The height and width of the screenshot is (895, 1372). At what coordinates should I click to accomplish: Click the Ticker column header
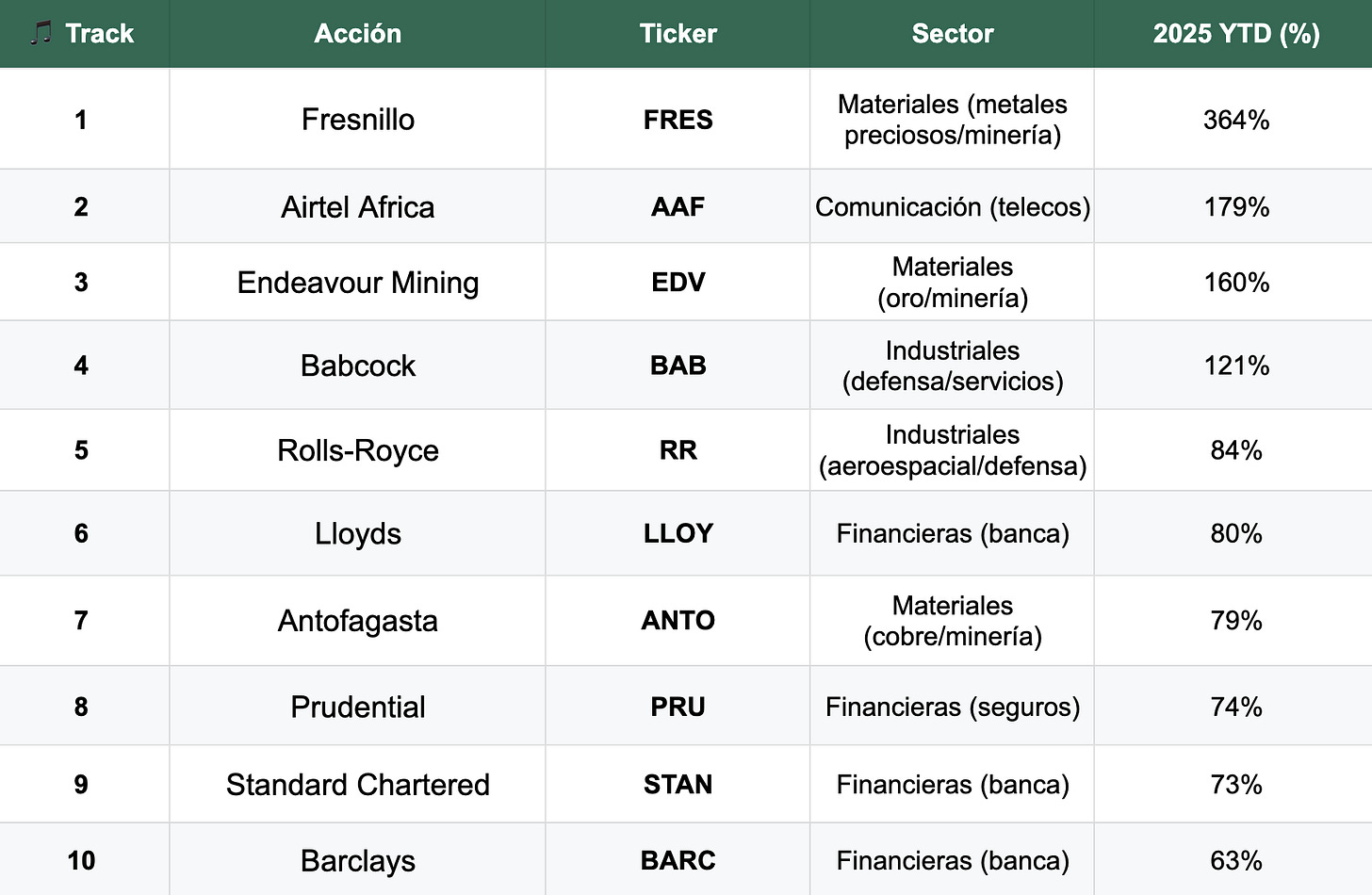point(678,34)
